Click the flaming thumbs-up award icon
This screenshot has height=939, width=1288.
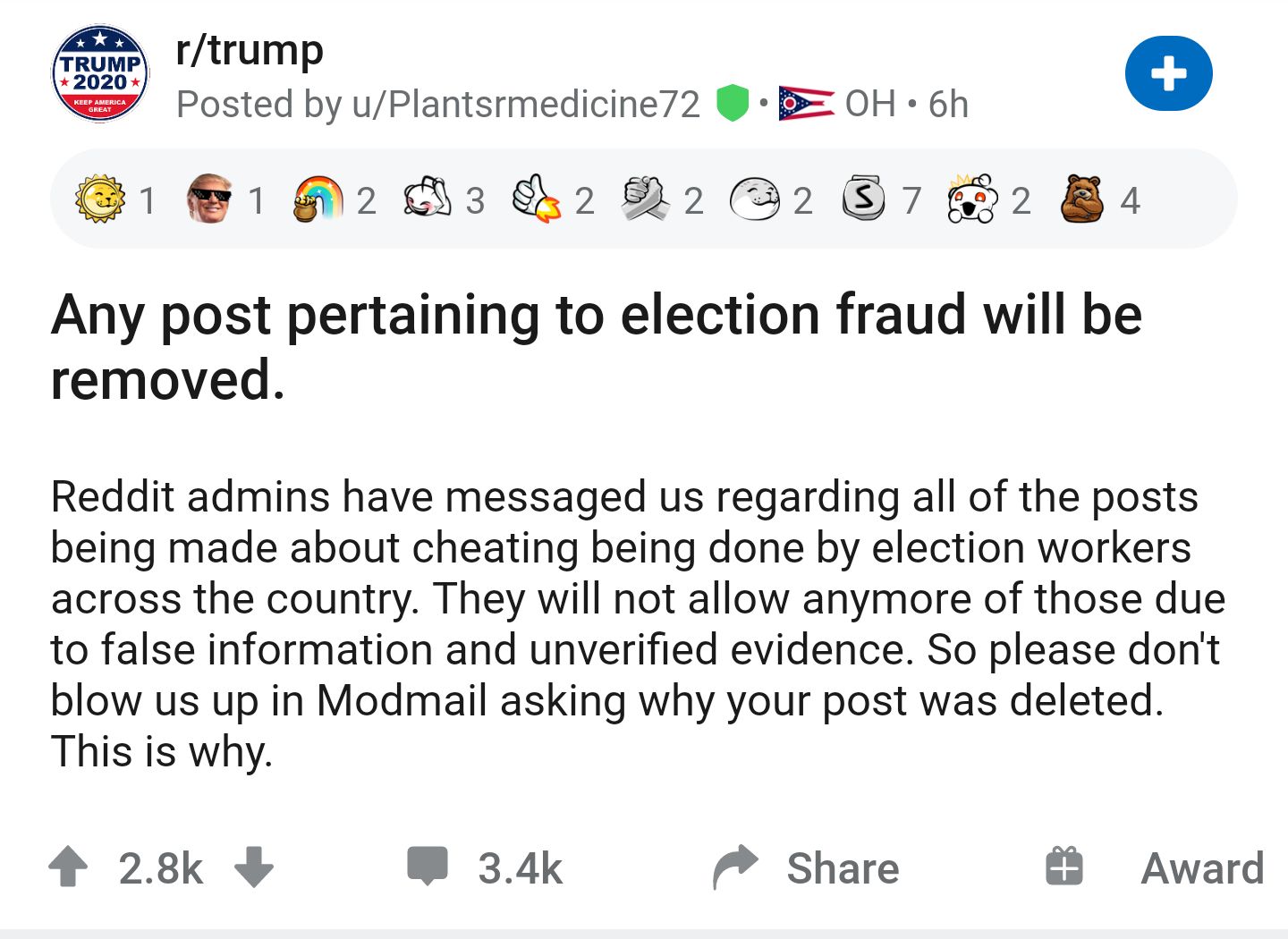(537, 197)
